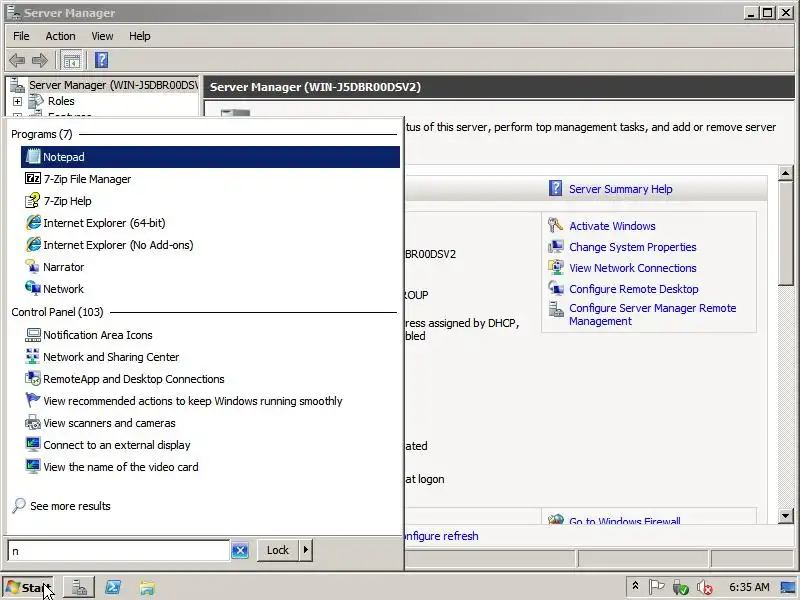This screenshot has width=800, height=600.
Task: Click Activate Windows link
Action: [x=612, y=226]
